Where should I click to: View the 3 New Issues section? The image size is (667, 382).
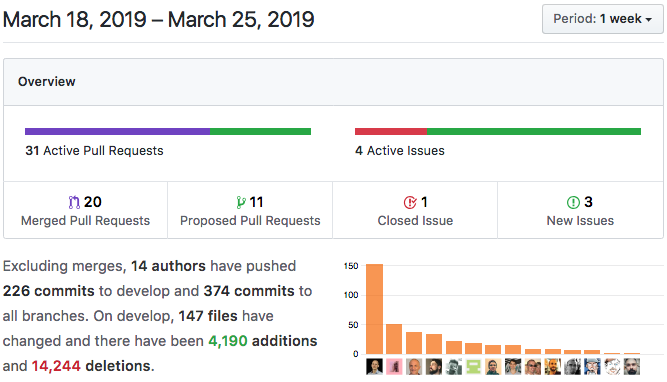[x=580, y=210]
